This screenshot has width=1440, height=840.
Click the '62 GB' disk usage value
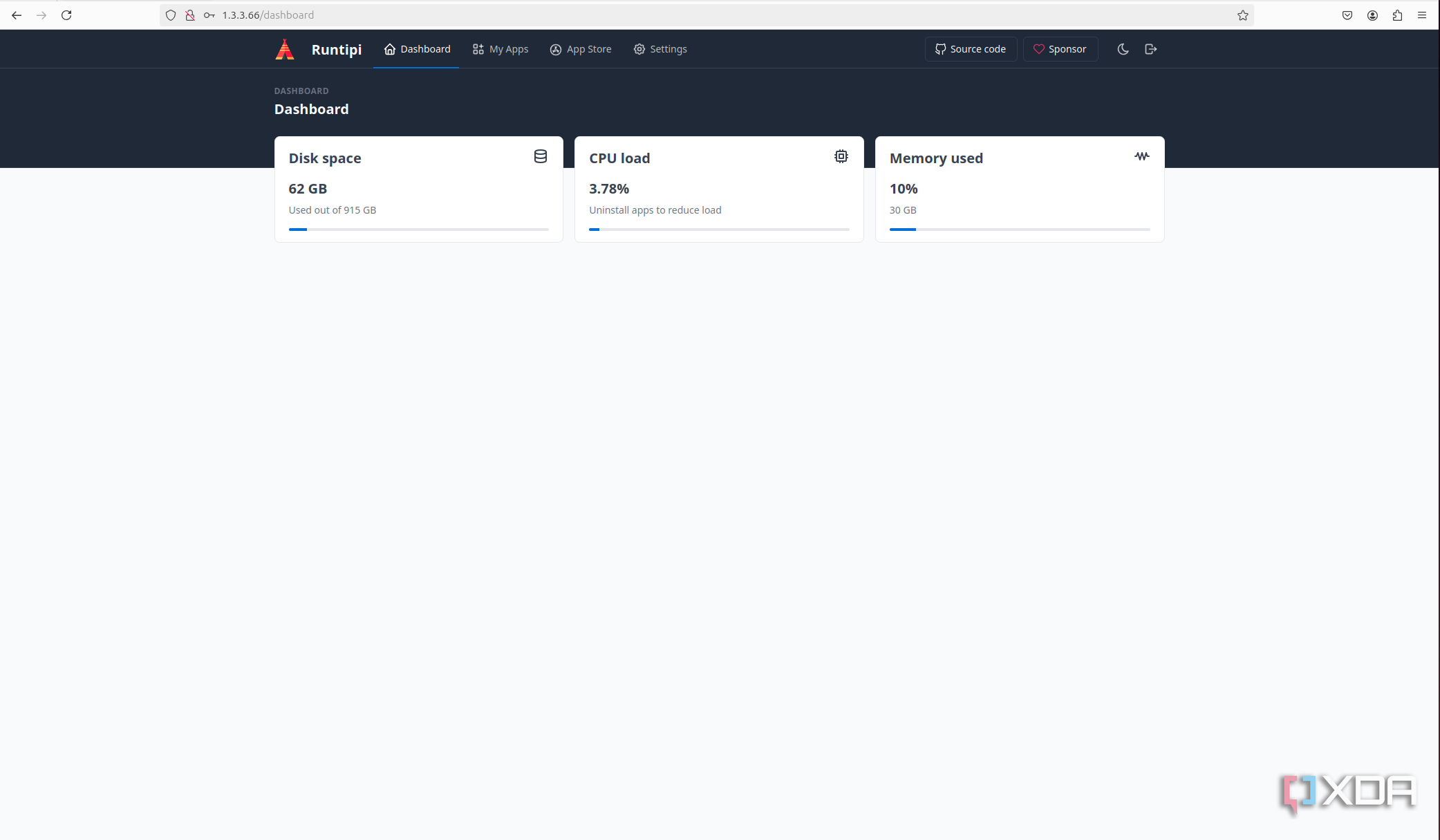coord(308,189)
